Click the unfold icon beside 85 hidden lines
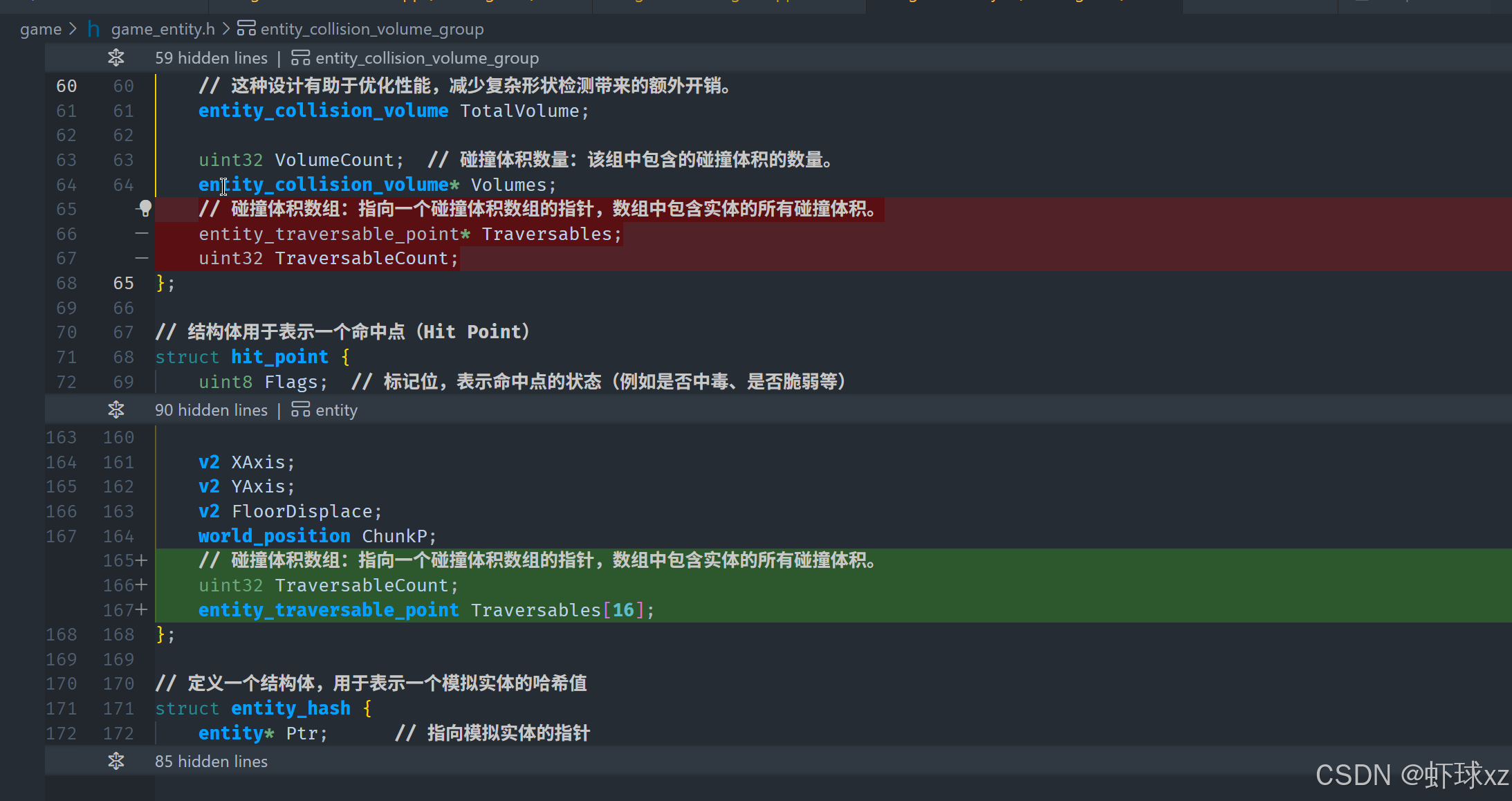The width and height of the screenshot is (1512, 801). point(116,762)
